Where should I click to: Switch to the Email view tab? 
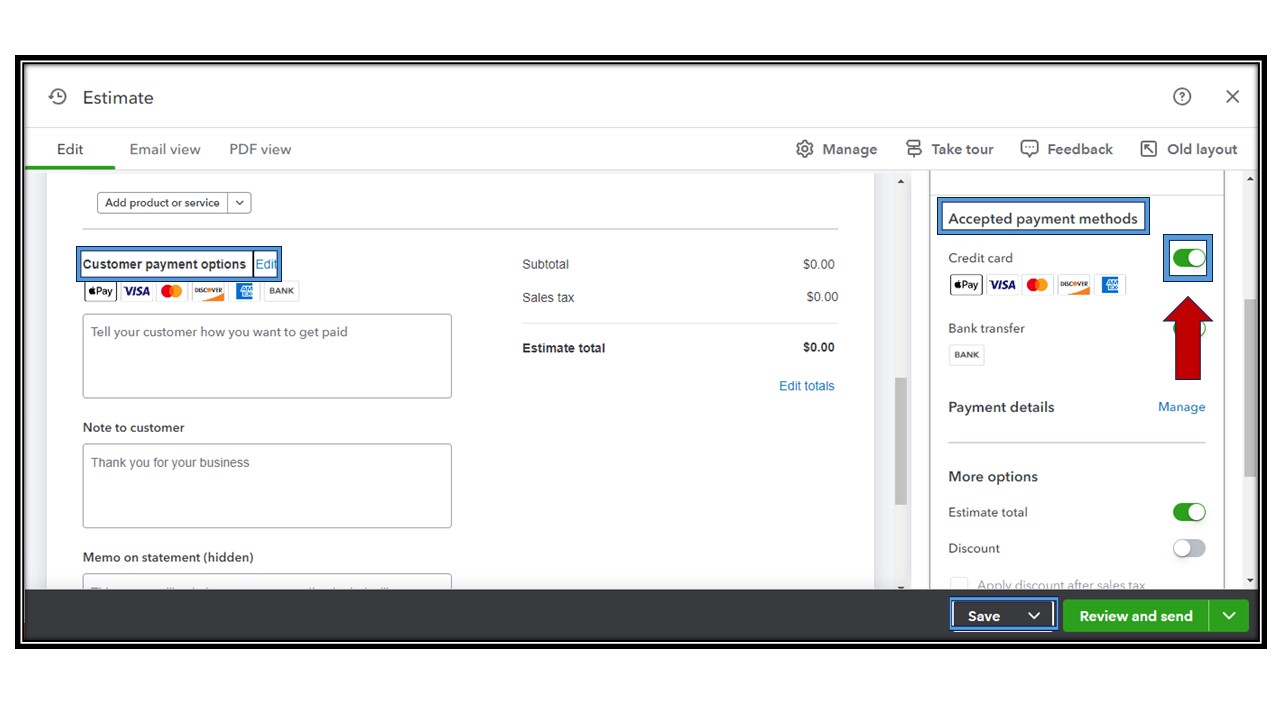click(x=165, y=149)
